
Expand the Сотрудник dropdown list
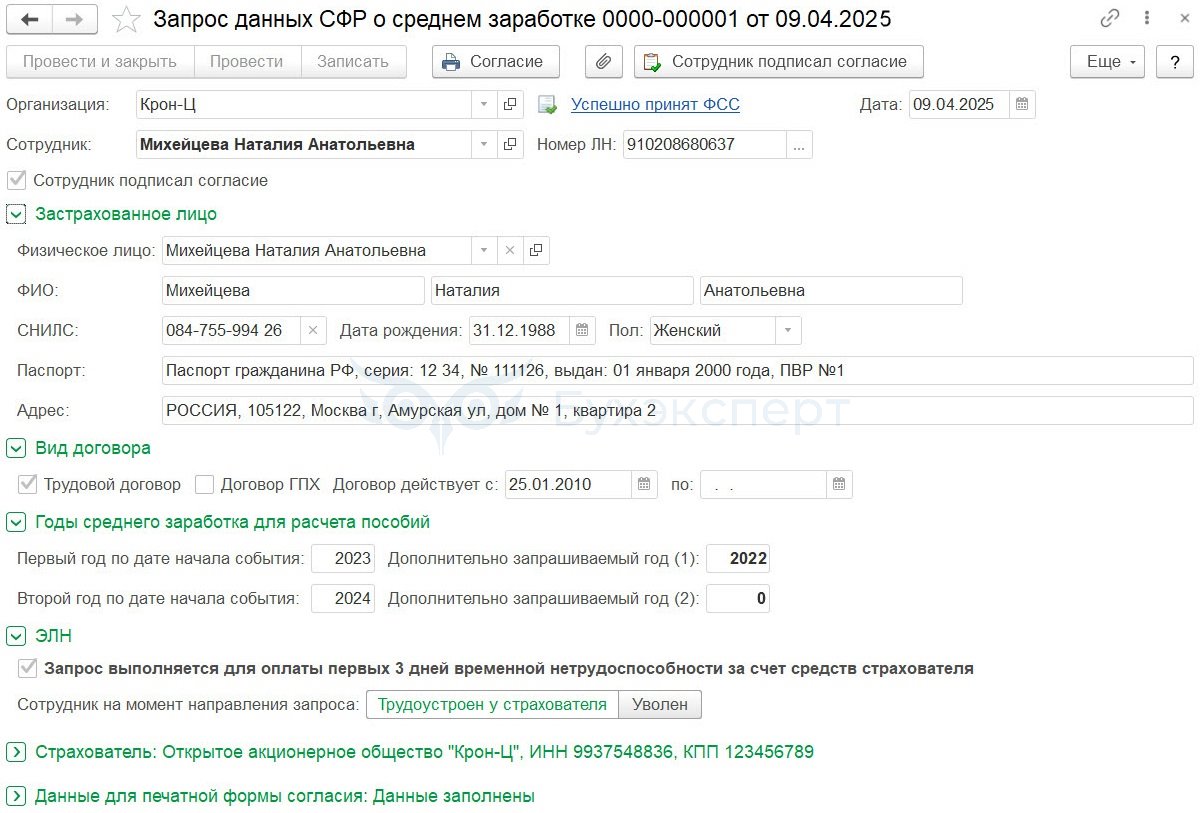click(484, 145)
